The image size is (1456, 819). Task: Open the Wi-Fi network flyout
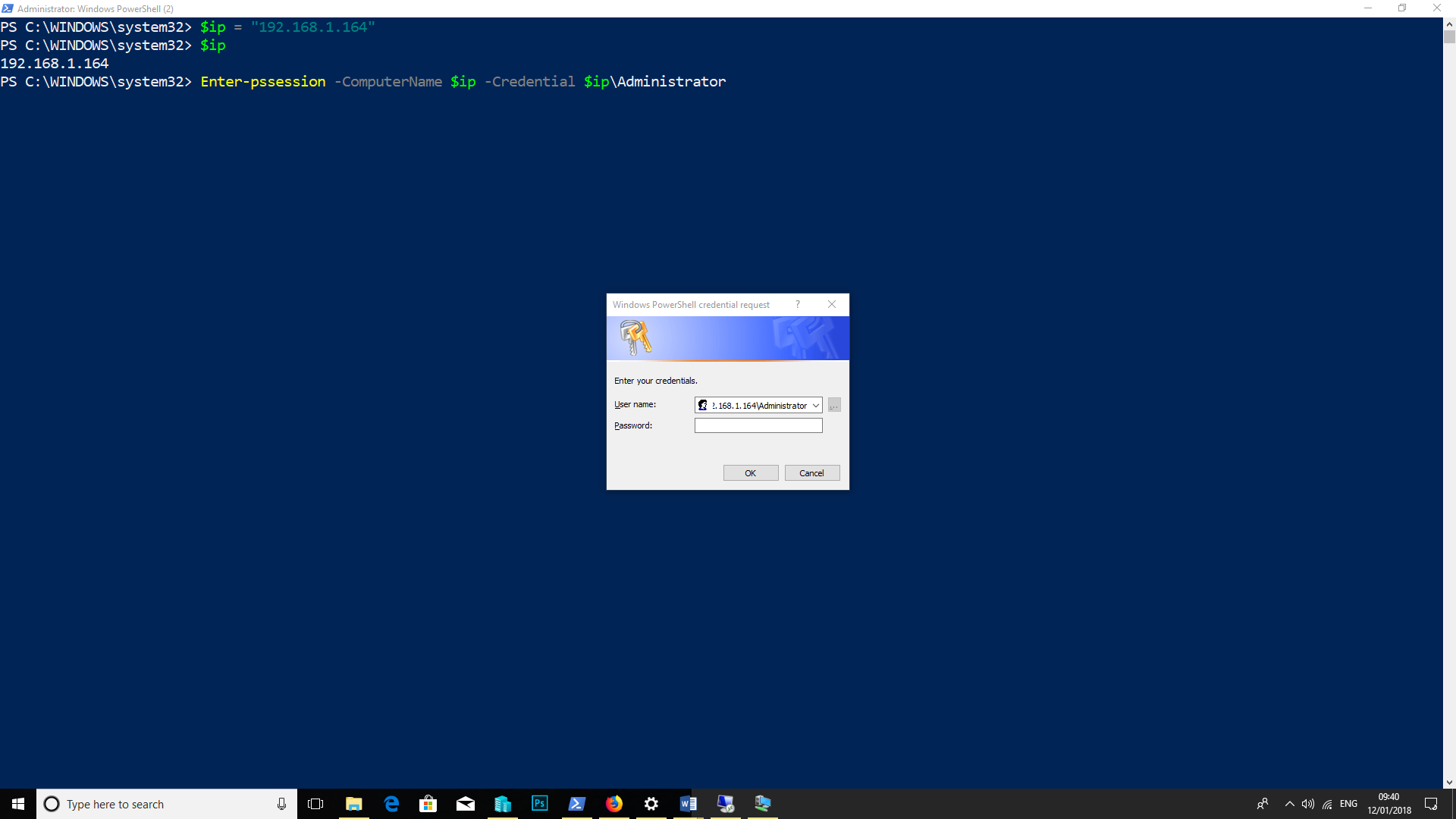pos(1327,804)
